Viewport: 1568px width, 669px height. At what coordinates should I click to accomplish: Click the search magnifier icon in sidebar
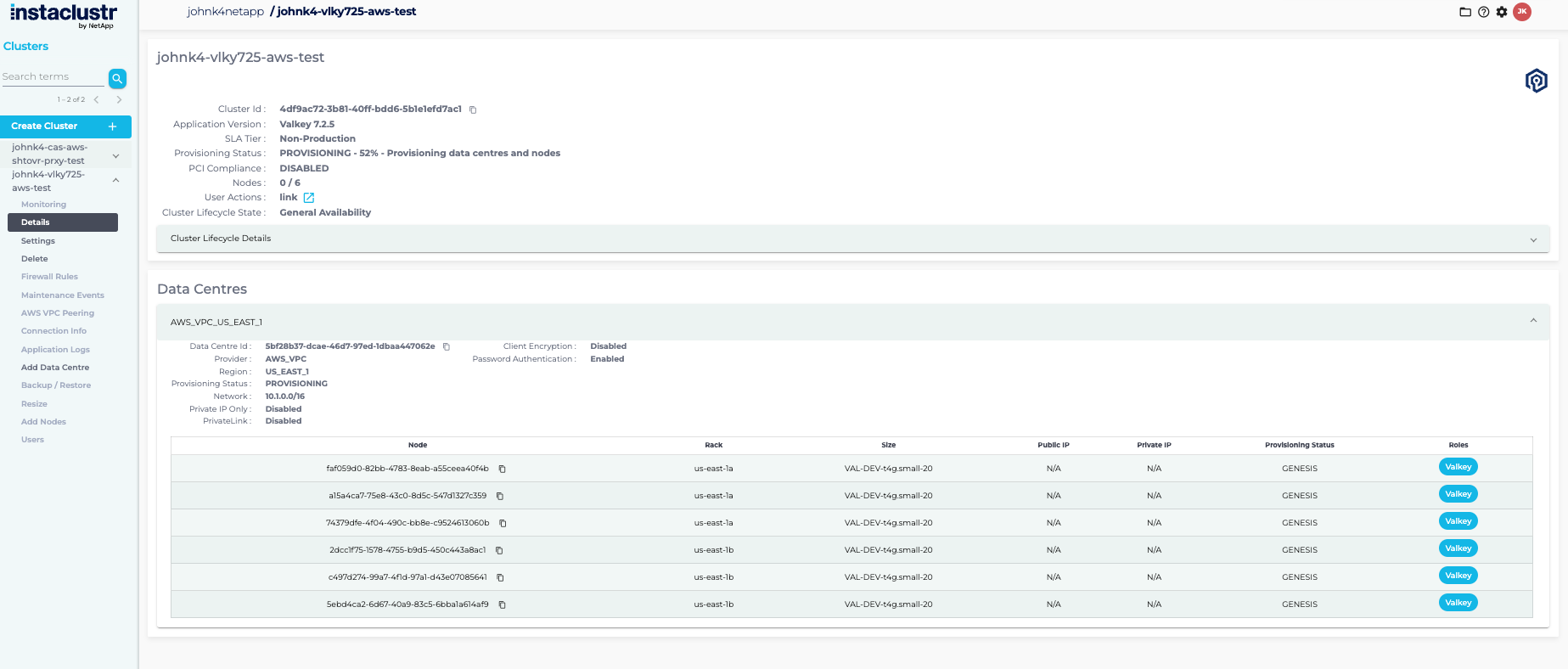point(117,78)
